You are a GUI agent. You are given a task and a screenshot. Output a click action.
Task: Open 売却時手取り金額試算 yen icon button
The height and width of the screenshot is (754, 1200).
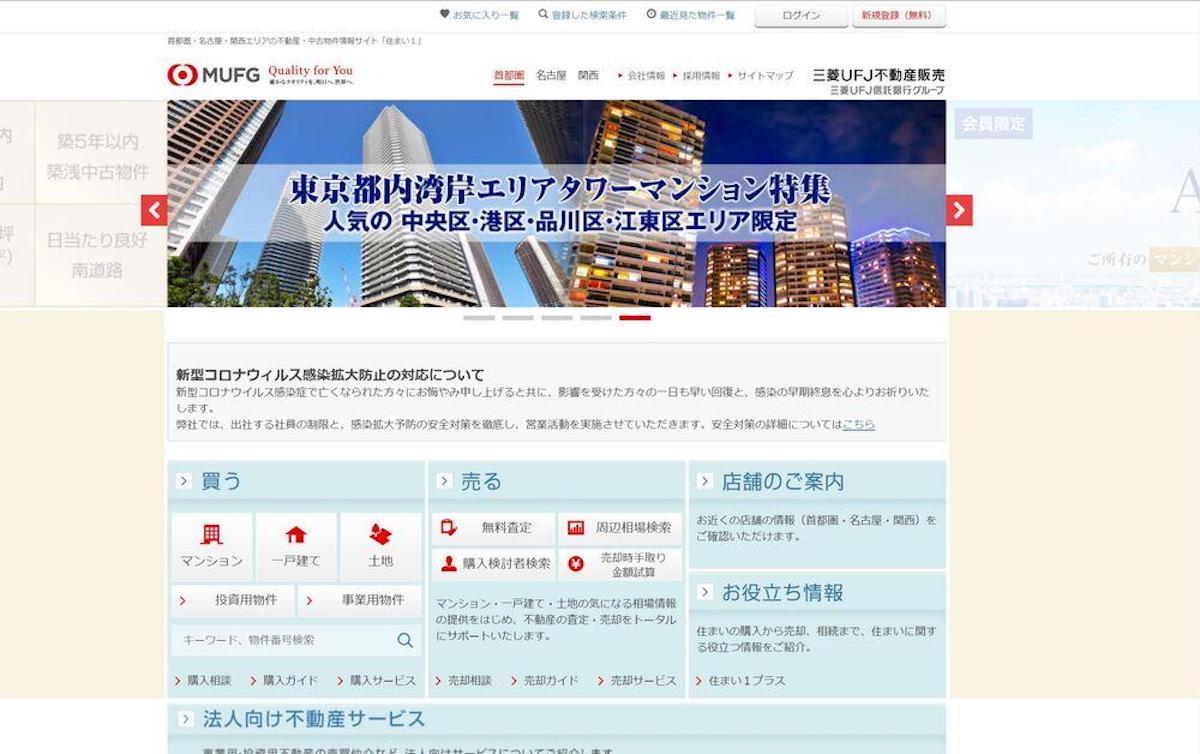coord(620,564)
